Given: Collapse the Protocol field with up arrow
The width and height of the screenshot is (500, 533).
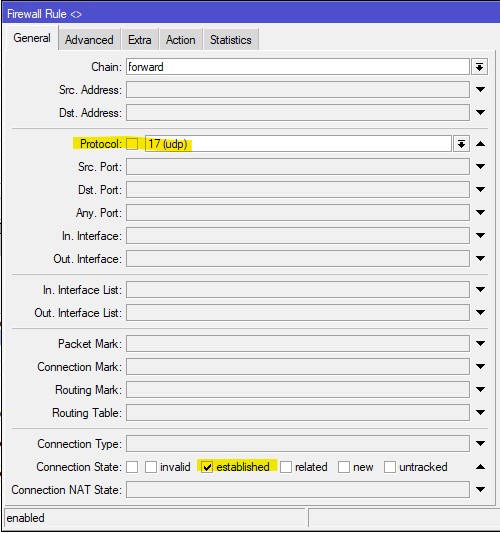Looking at the screenshot, I should click(480, 144).
